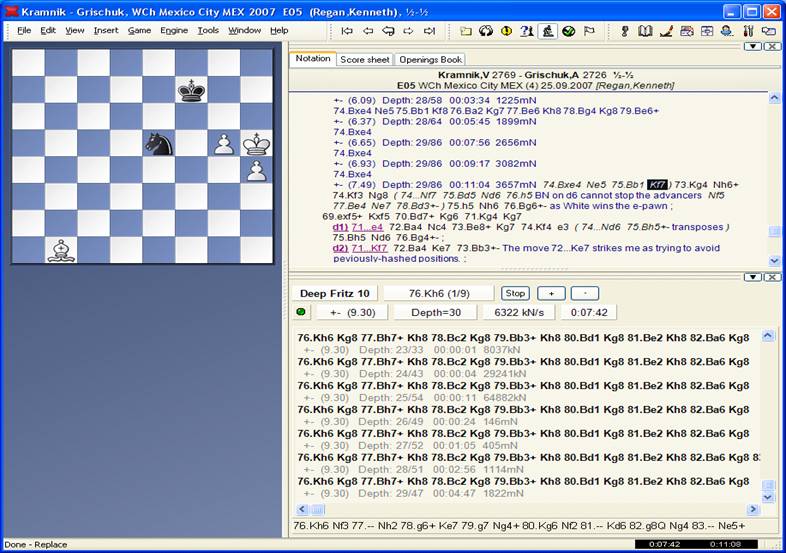Click the flag icon in toolbar
Image resolution: width=786 pixels, height=553 pixels.
pyautogui.click(x=588, y=31)
